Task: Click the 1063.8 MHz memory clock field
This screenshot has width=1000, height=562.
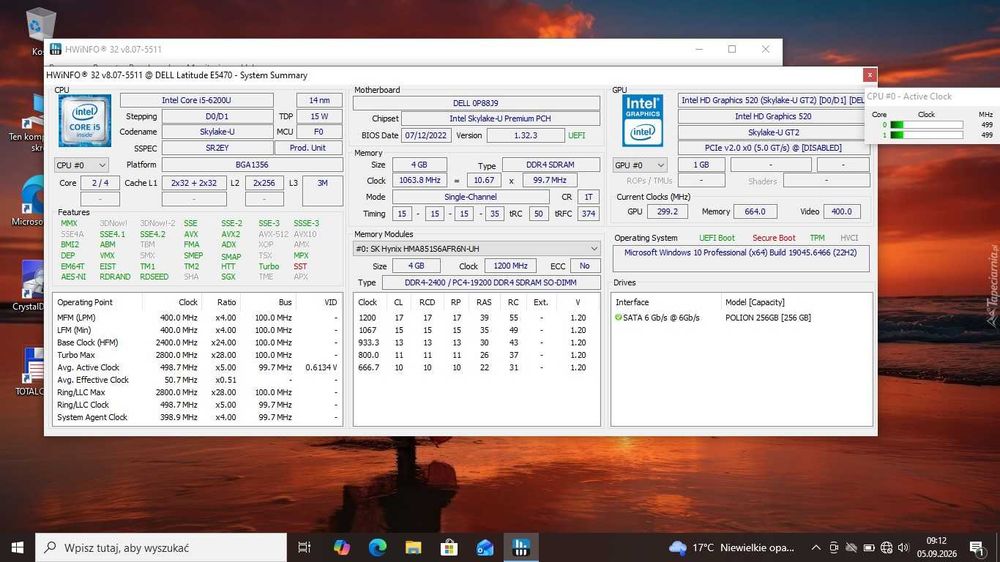Action: click(x=420, y=181)
